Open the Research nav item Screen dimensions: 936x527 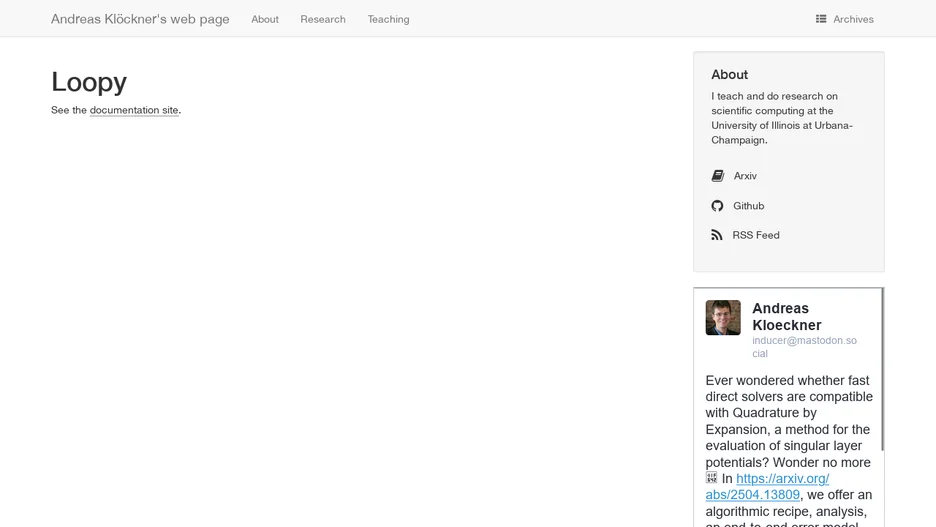point(322,19)
